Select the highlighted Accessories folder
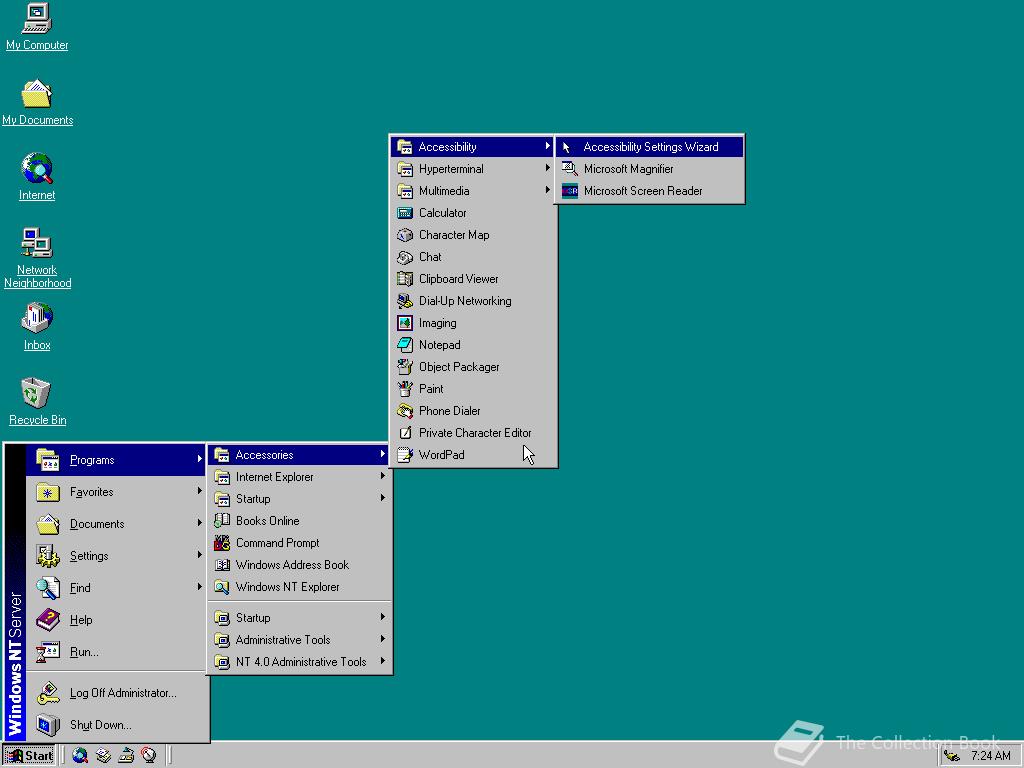Image resolution: width=1024 pixels, height=768 pixels. [300, 455]
